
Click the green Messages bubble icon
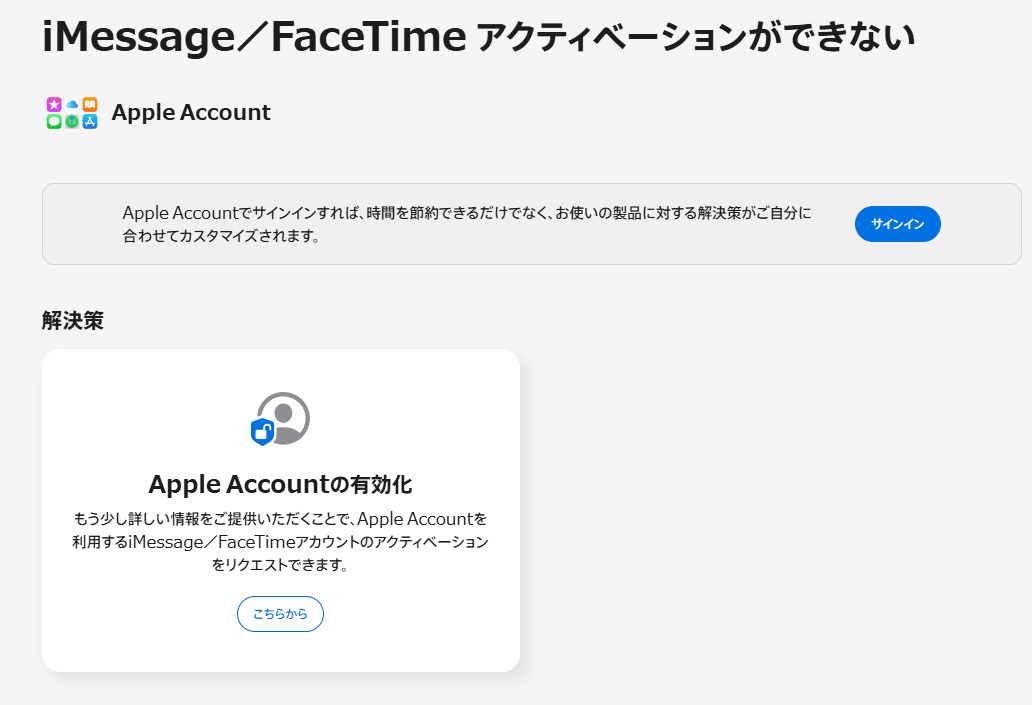coord(54,121)
